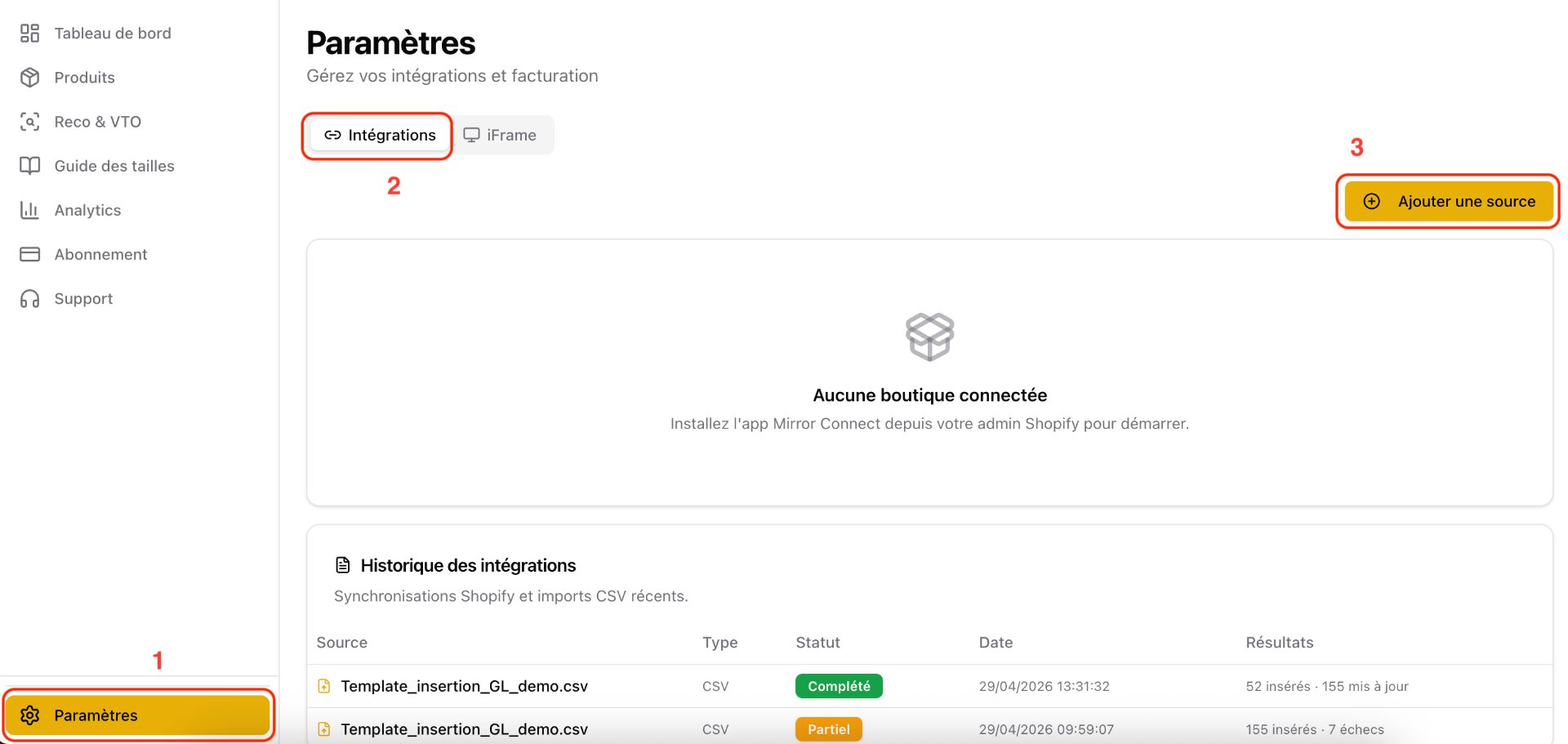This screenshot has width=1568, height=744.
Task: Click the plus circle icon on Ajouter une source
Action: coord(1372,202)
